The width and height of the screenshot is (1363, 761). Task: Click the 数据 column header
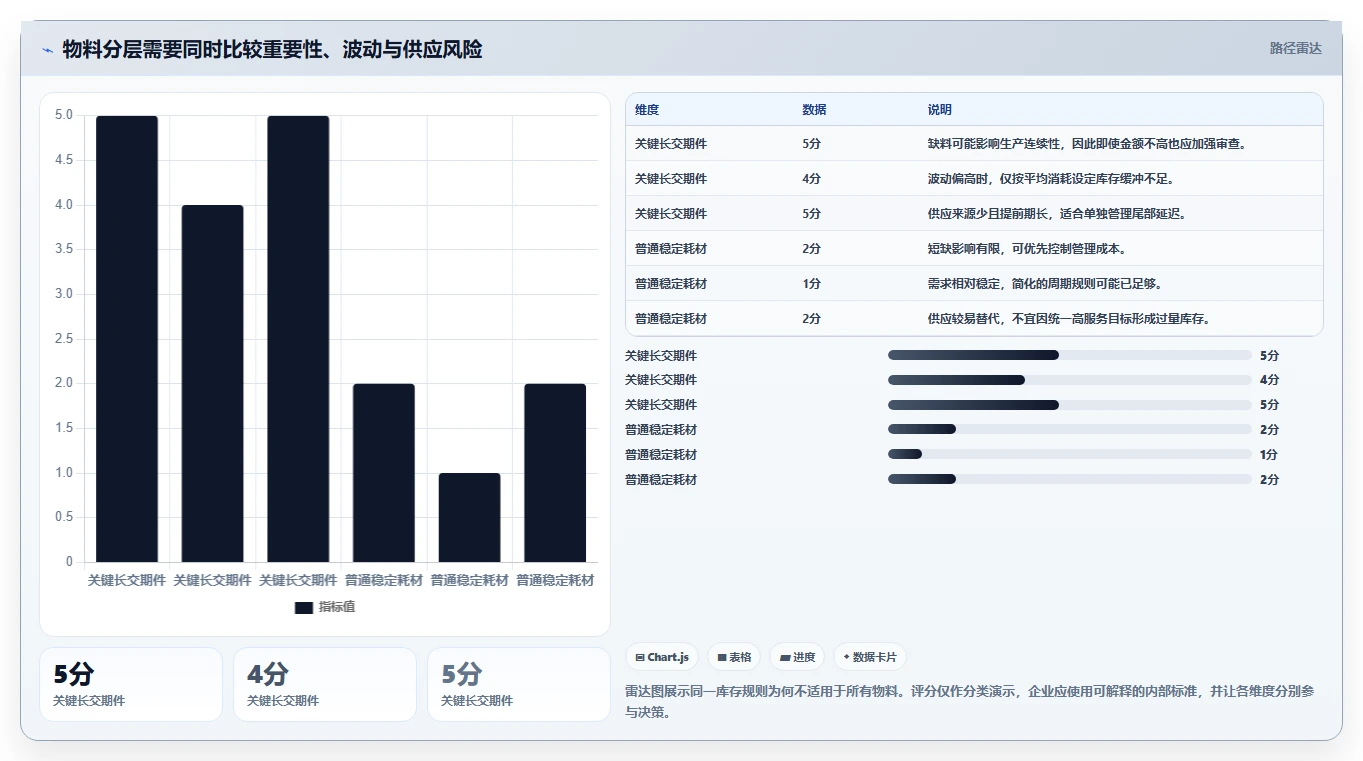pos(814,110)
